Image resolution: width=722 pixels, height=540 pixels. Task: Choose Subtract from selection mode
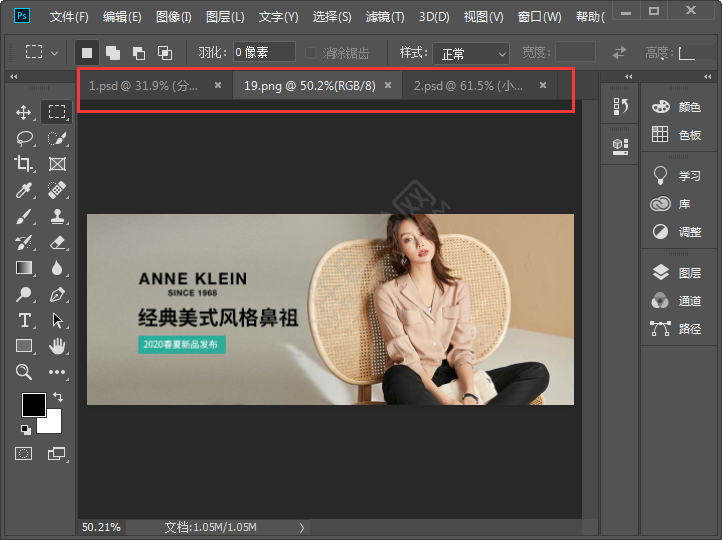coord(139,53)
